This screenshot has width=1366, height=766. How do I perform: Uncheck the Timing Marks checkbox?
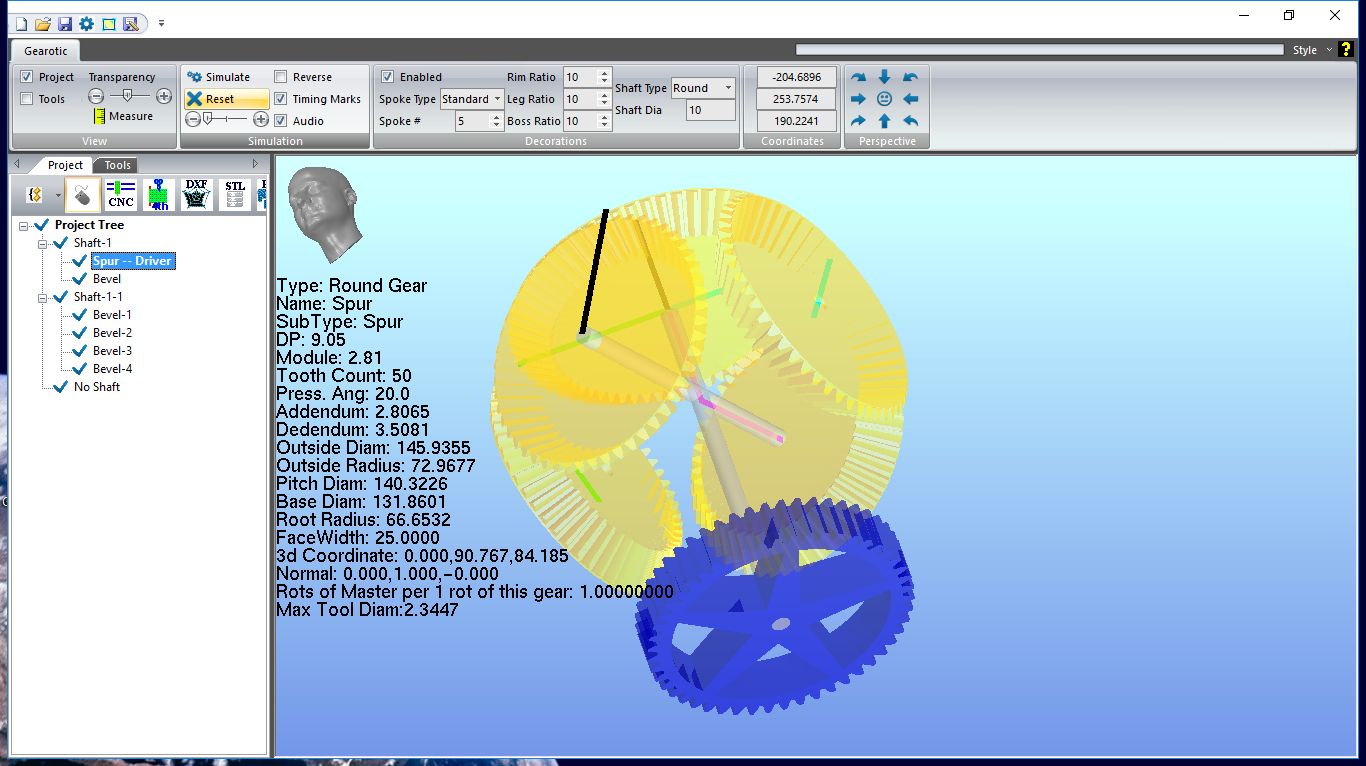[x=281, y=99]
